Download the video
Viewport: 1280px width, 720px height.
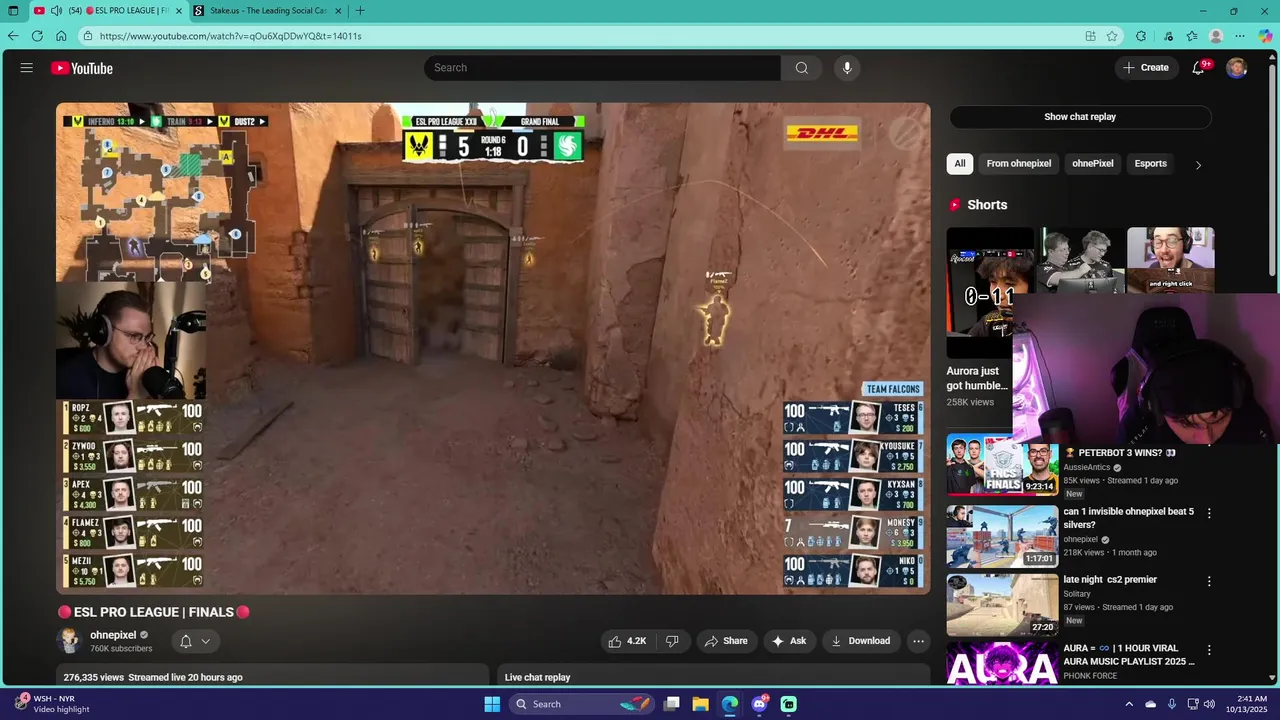(x=860, y=641)
